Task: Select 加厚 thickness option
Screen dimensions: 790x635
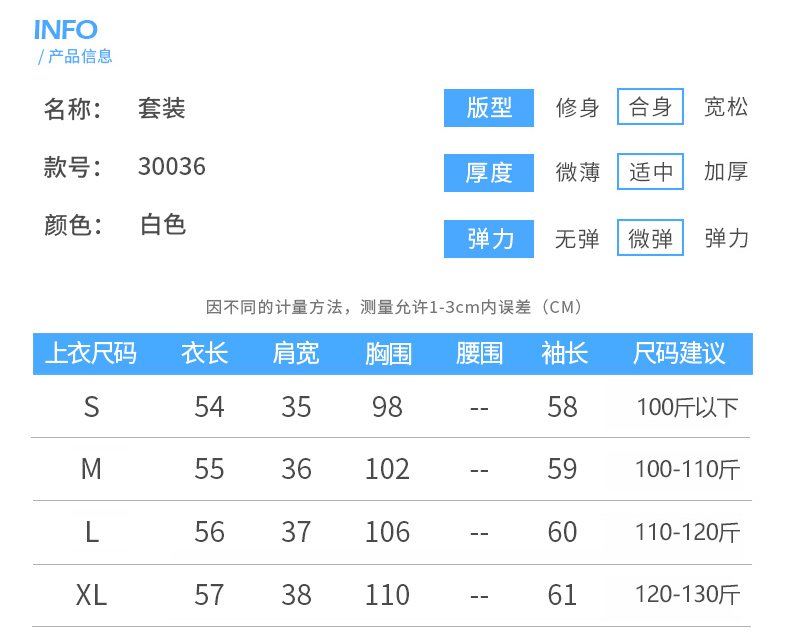Action: 725,172
